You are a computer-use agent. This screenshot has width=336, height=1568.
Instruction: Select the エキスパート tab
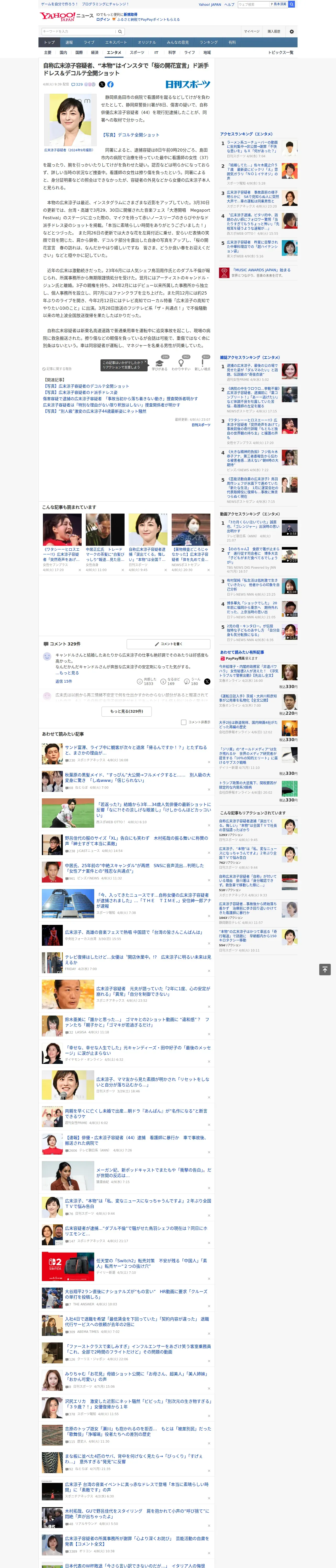116,43
